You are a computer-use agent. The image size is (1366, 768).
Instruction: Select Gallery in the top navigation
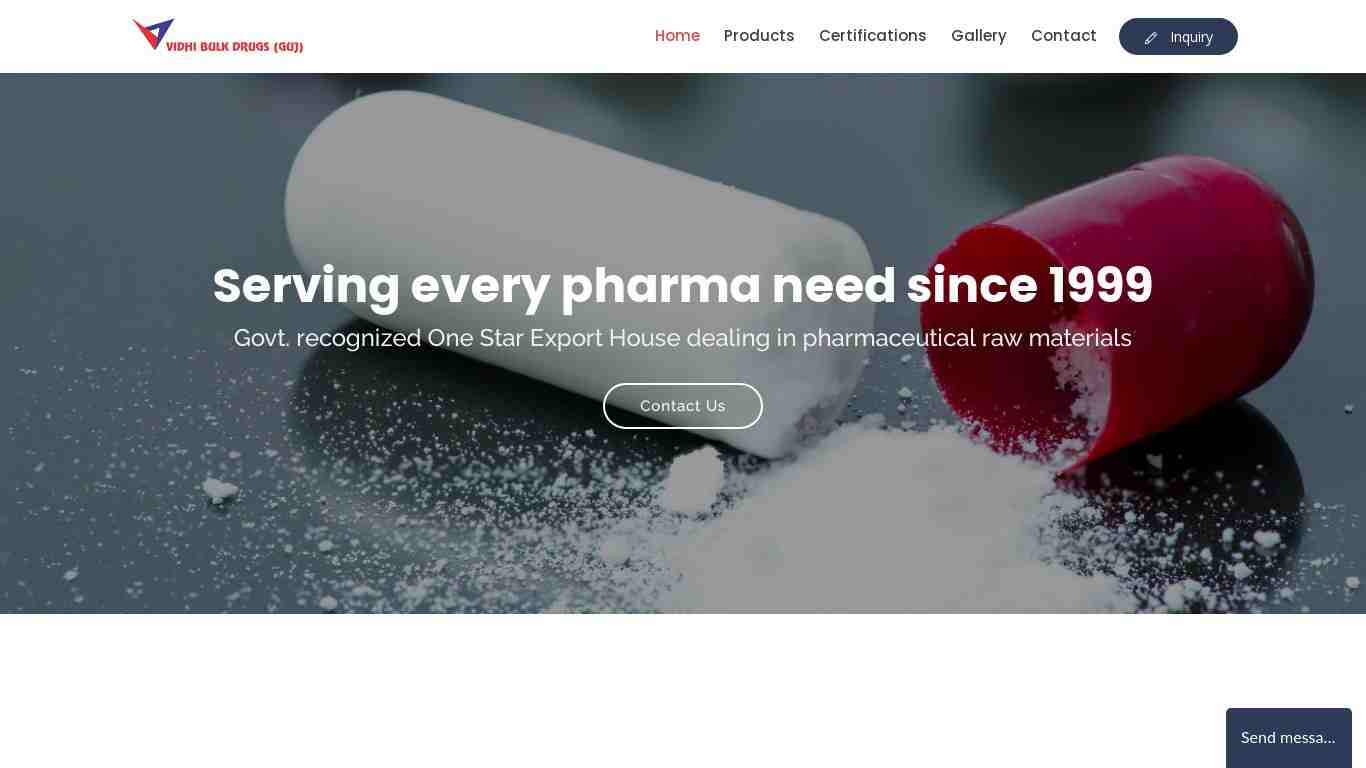click(978, 36)
